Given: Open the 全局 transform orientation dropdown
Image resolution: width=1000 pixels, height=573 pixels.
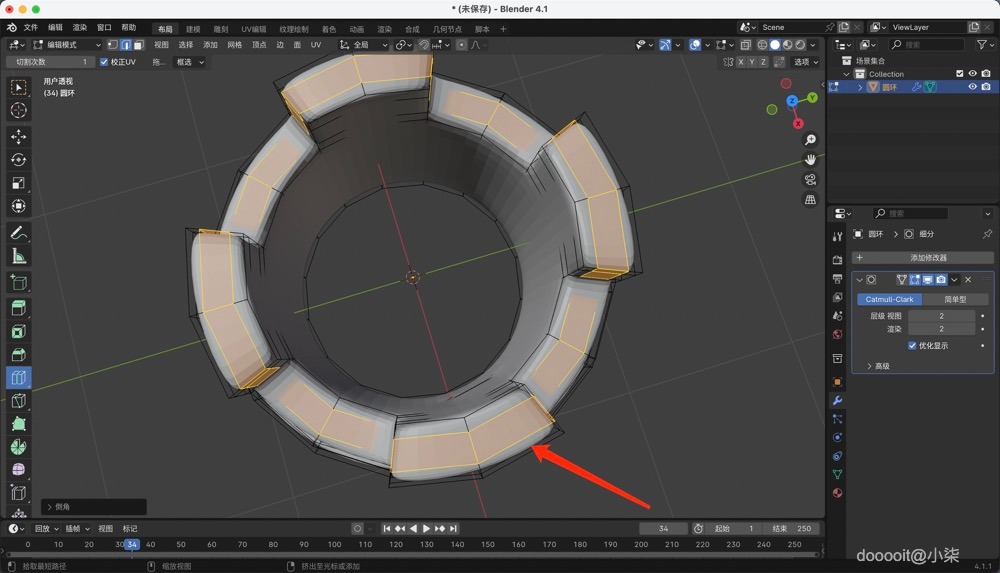Looking at the screenshot, I should coord(360,45).
